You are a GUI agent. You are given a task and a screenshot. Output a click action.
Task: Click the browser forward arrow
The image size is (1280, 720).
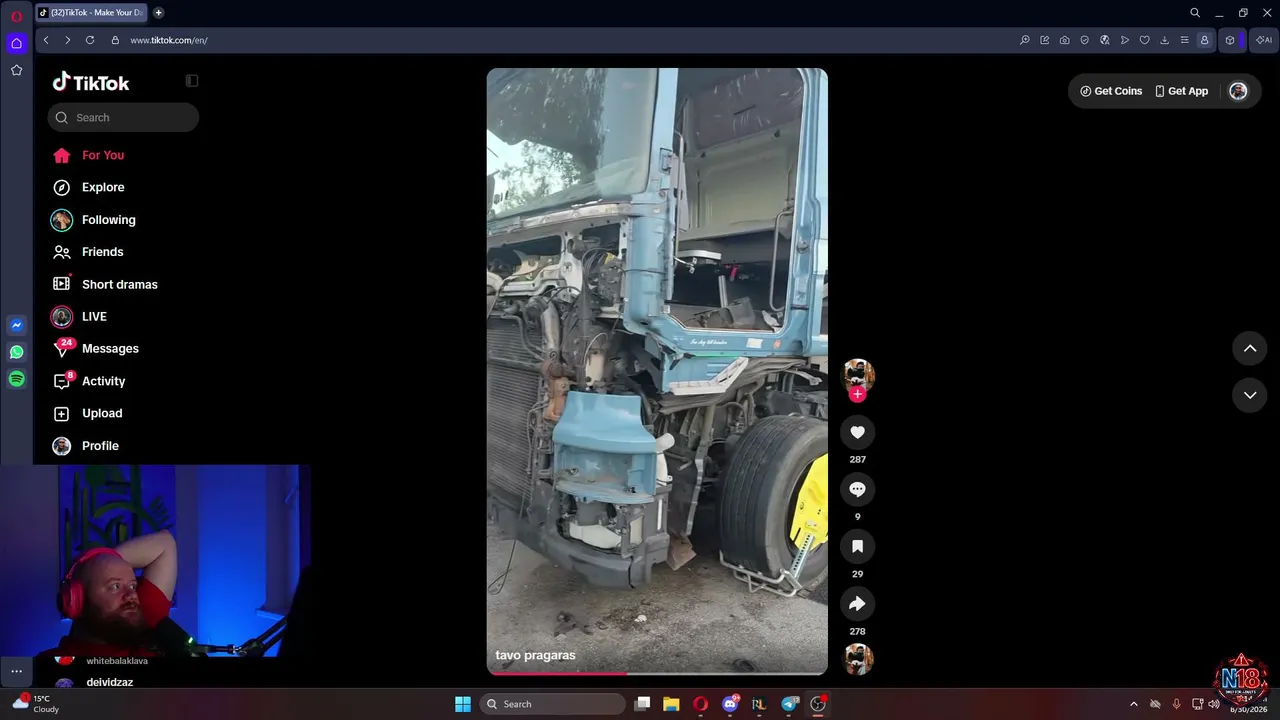point(68,40)
